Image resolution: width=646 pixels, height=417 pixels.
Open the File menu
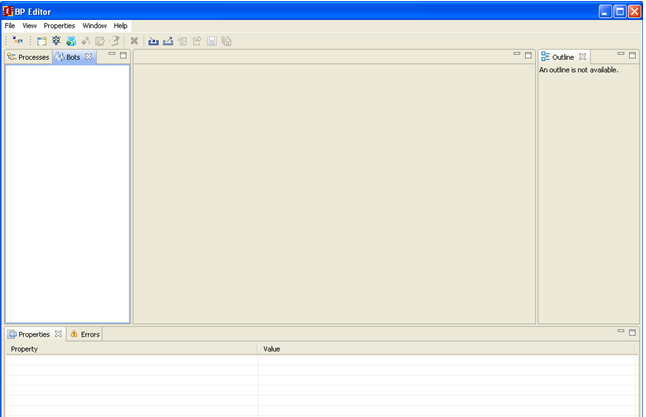[10, 26]
